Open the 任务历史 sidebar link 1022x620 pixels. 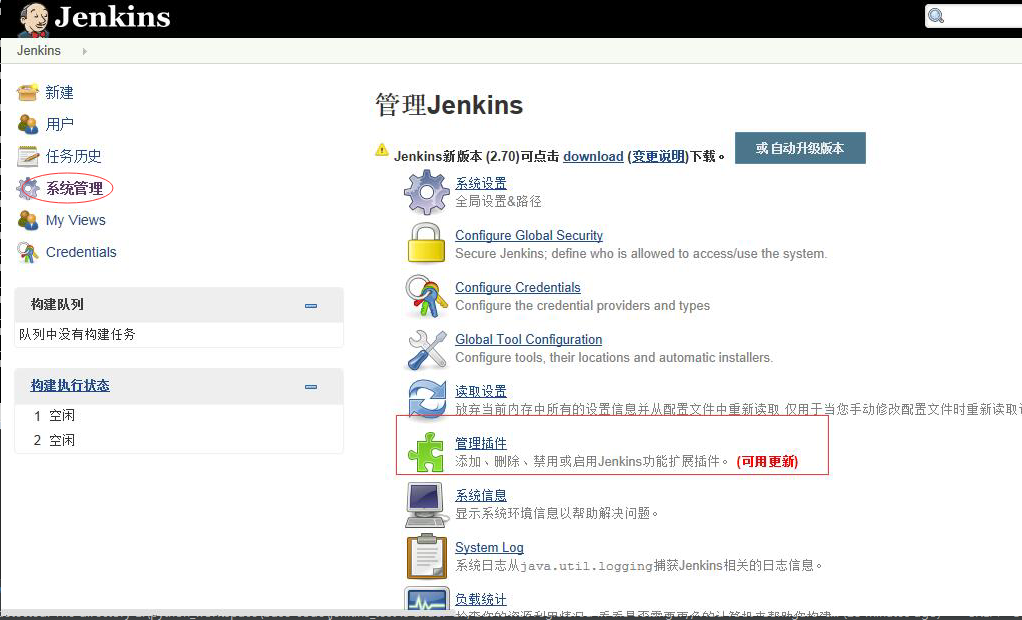pos(73,156)
